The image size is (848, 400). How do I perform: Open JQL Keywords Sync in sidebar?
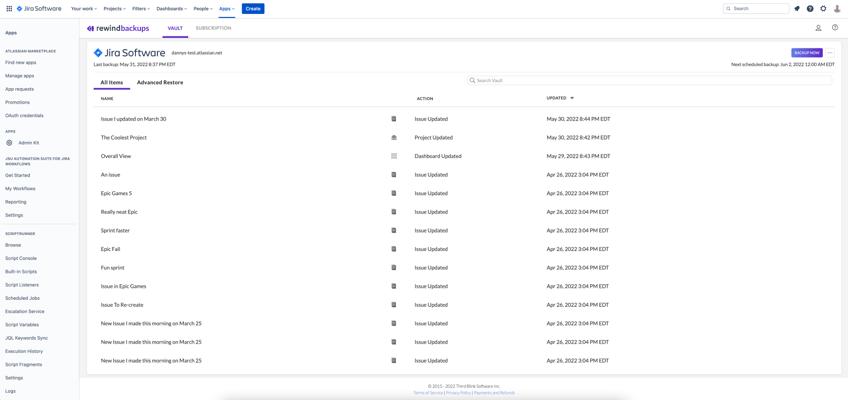(26, 338)
